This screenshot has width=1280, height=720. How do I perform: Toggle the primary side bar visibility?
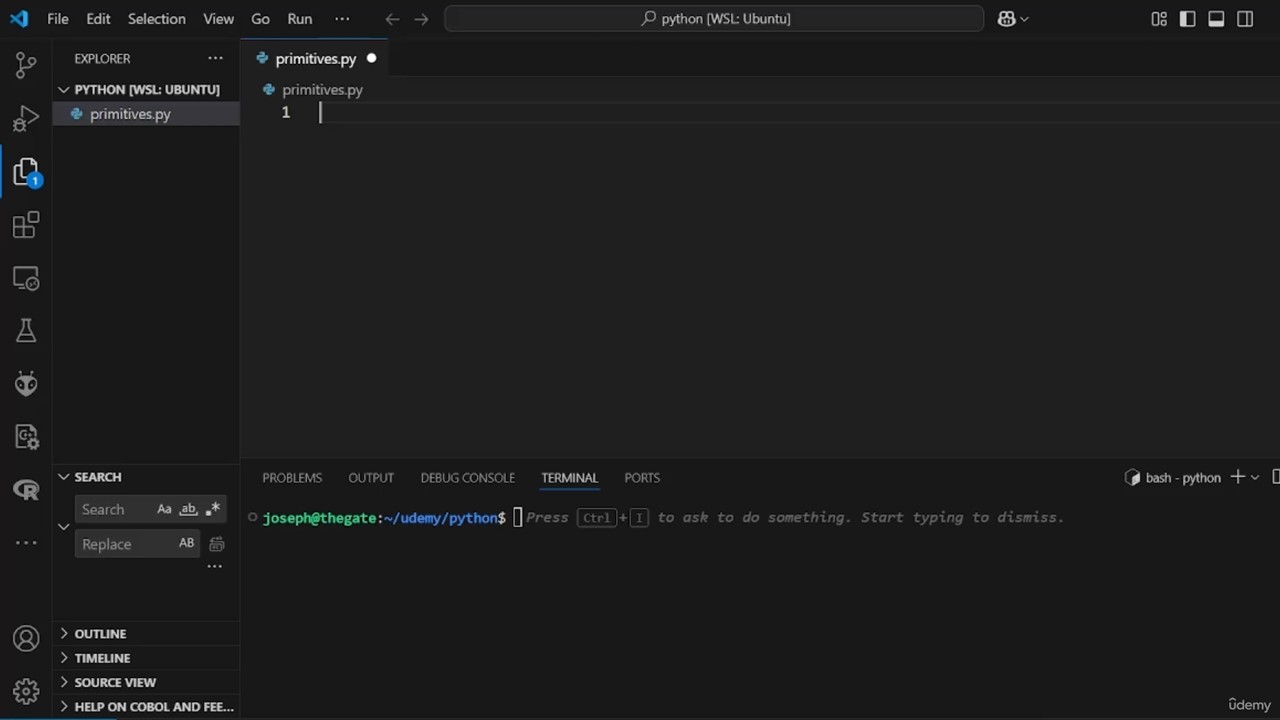1188,19
